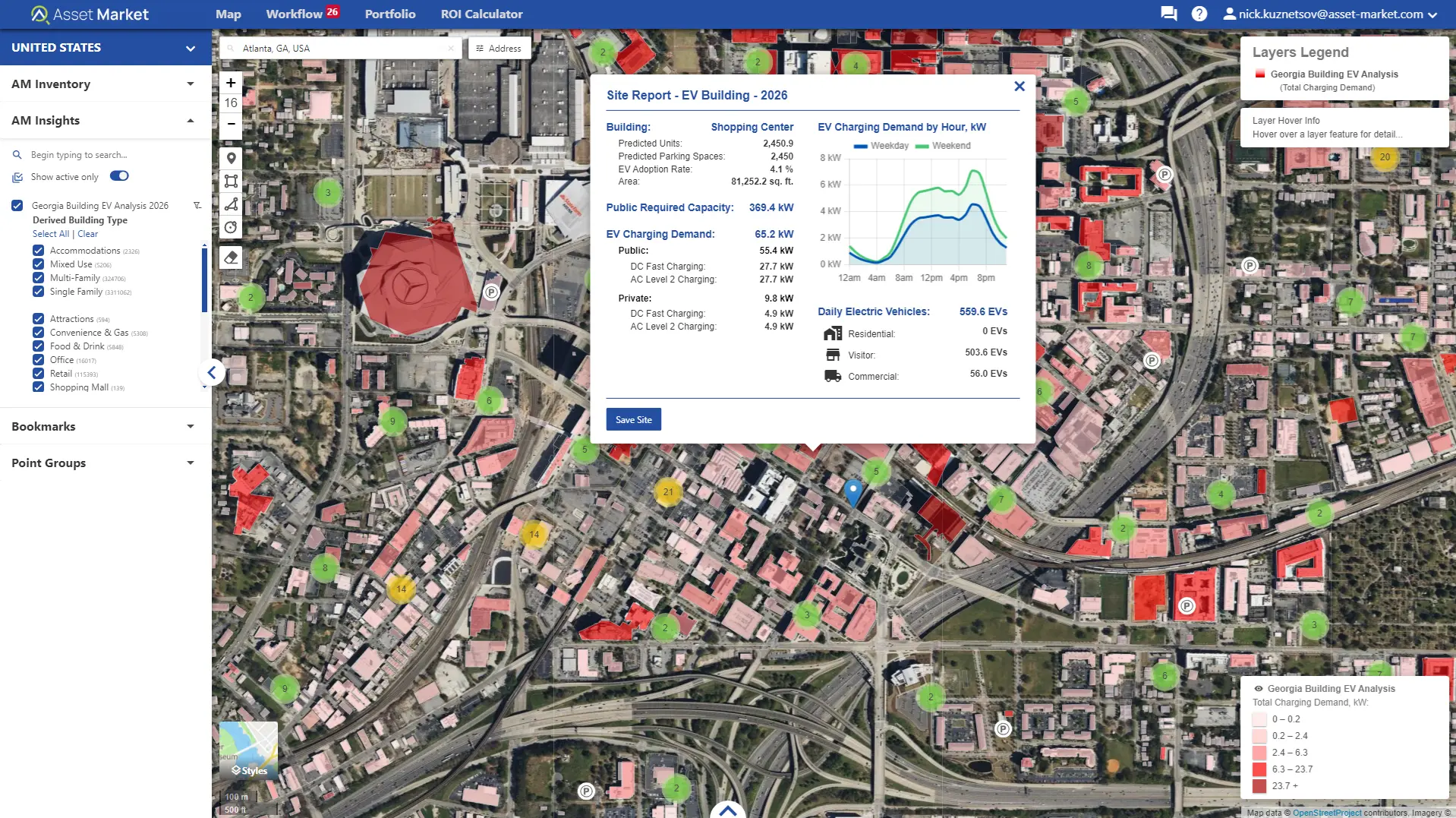This screenshot has width=1456, height=818.
Task: Open the Address search type dropdown
Action: (498, 48)
